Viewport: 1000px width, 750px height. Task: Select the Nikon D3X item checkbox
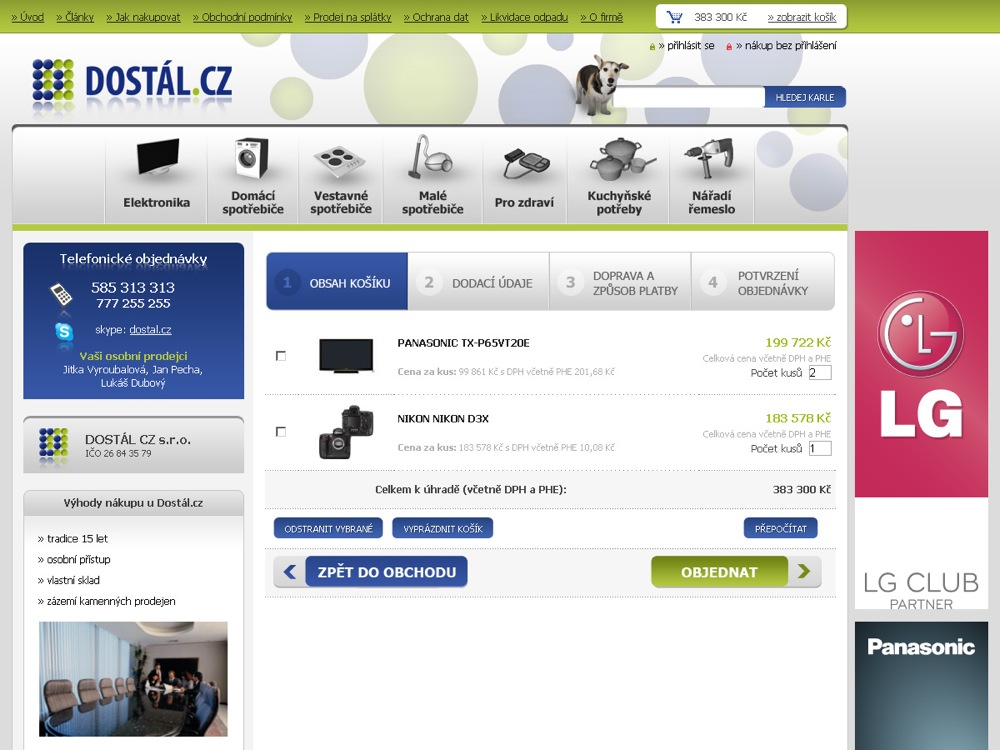click(x=281, y=432)
